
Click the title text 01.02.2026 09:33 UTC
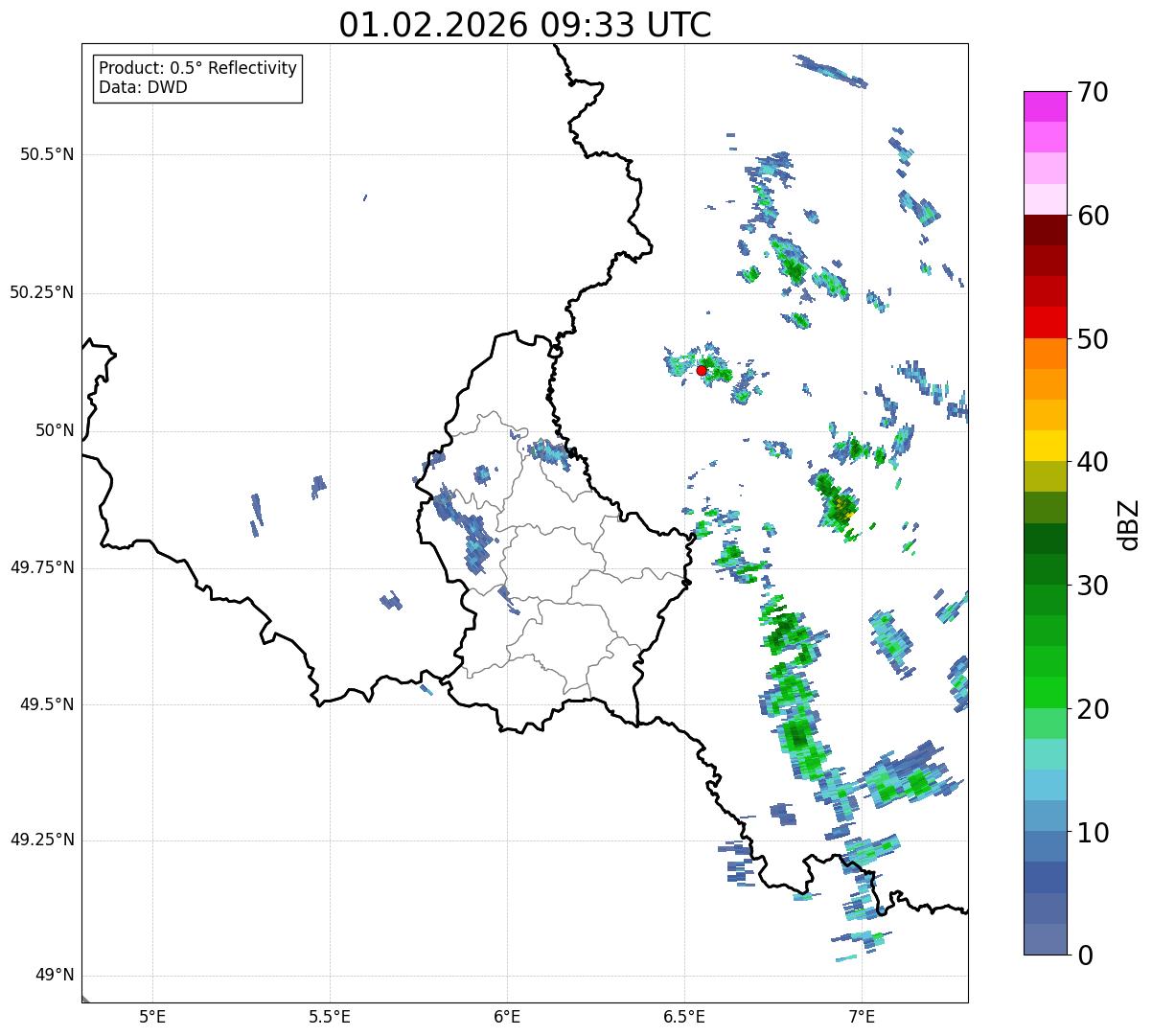[525, 25]
